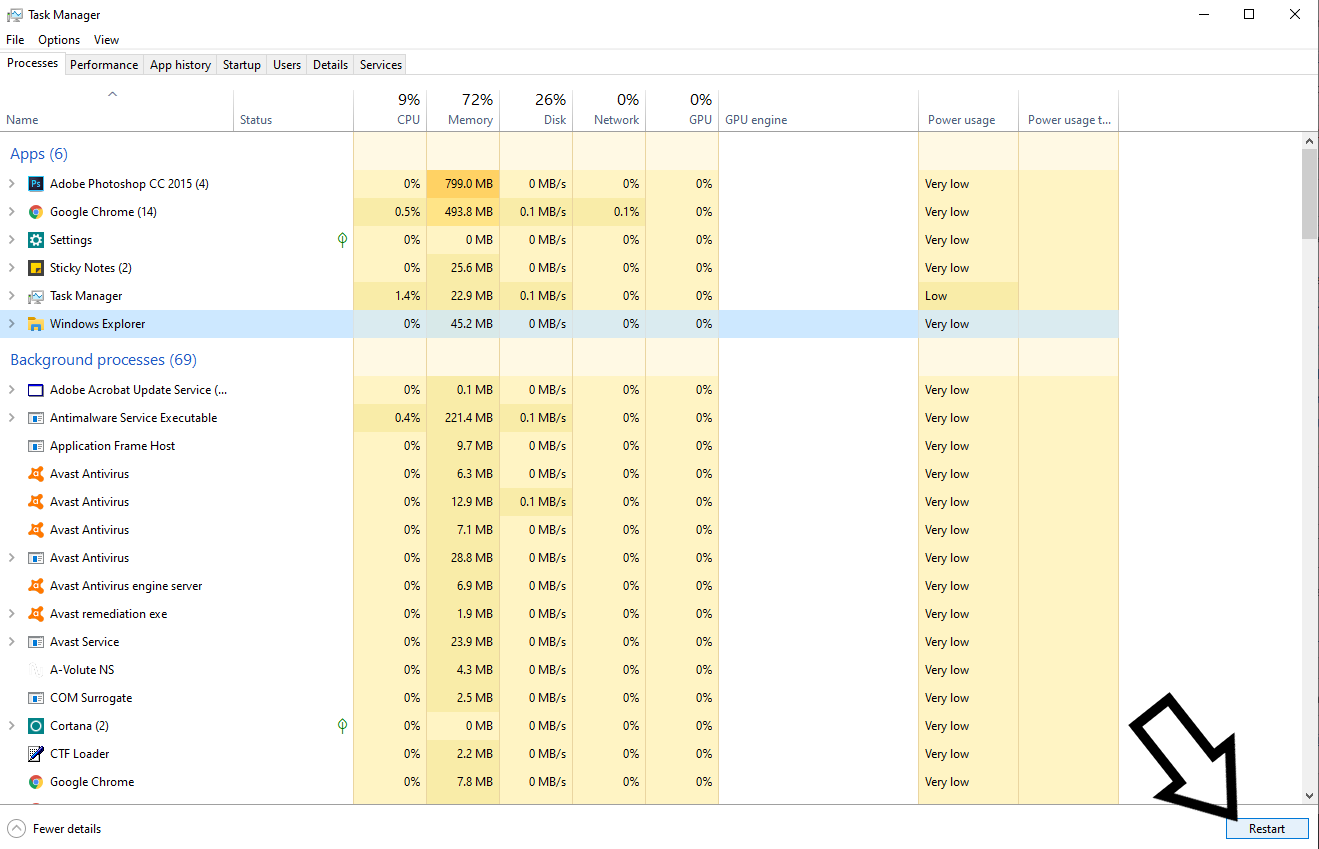Select the Avast Service icon
1319x849 pixels.
click(x=36, y=642)
